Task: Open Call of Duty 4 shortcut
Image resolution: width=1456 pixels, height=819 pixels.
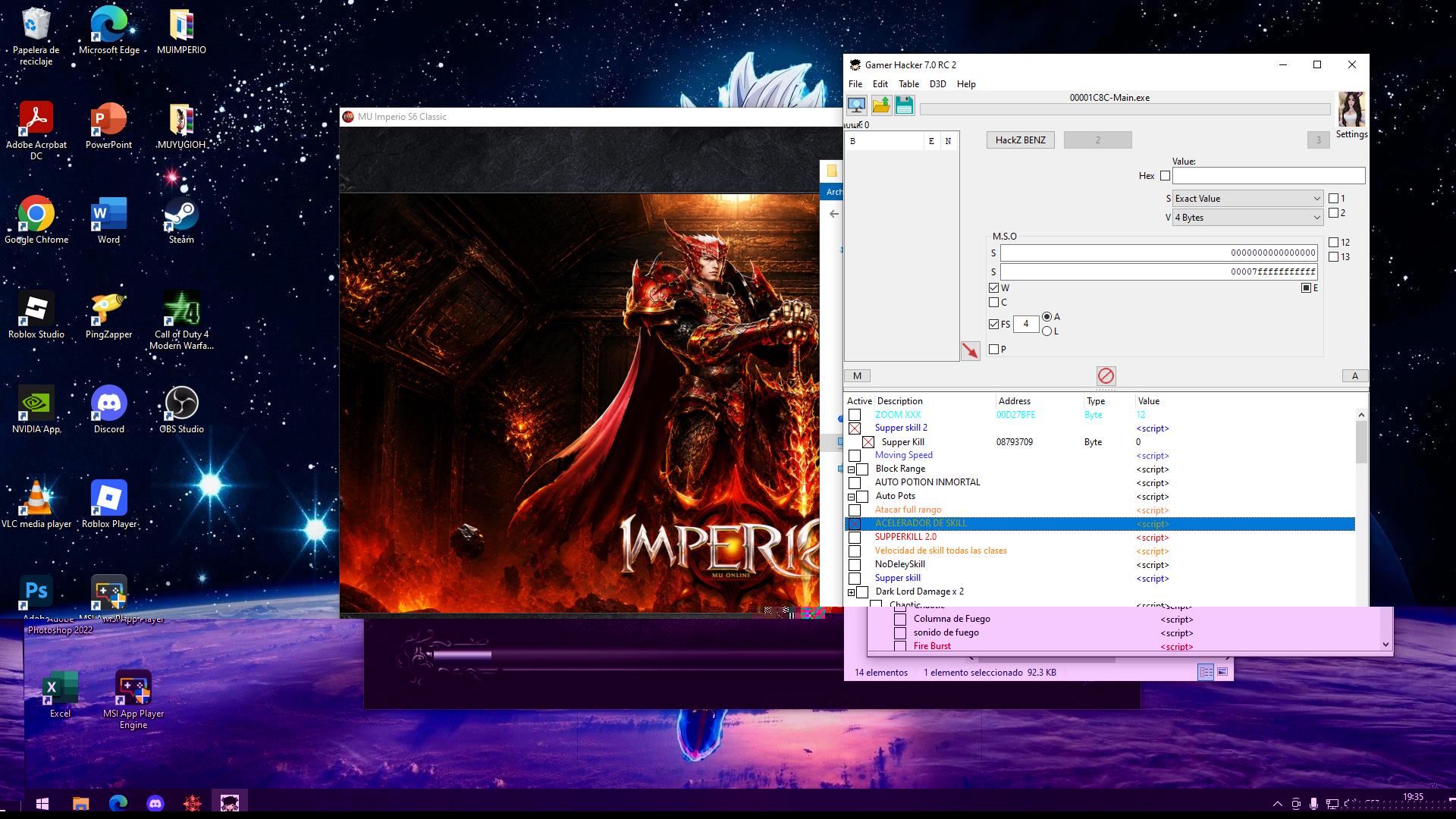Action: pyautogui.click(x=181, y=320)
